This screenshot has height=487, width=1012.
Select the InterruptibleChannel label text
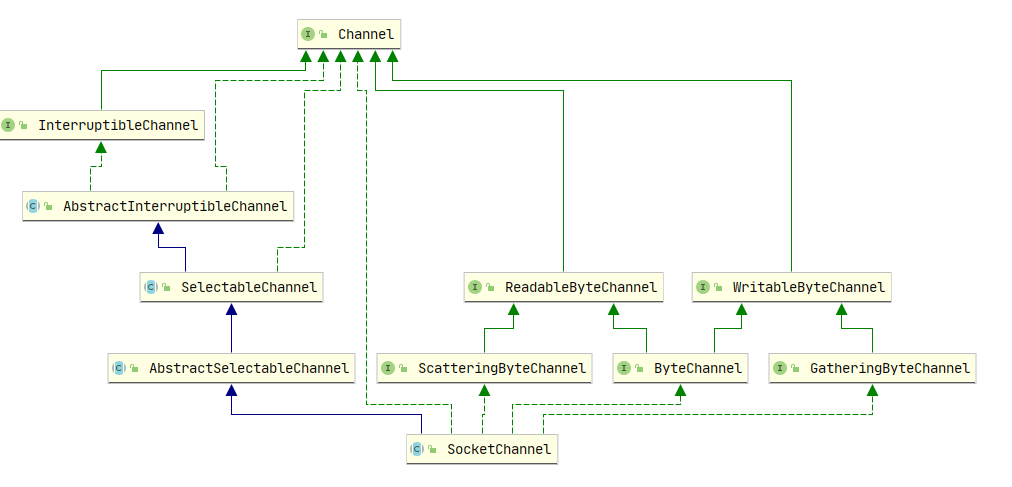pyautogui.click(x=118, y=125)
